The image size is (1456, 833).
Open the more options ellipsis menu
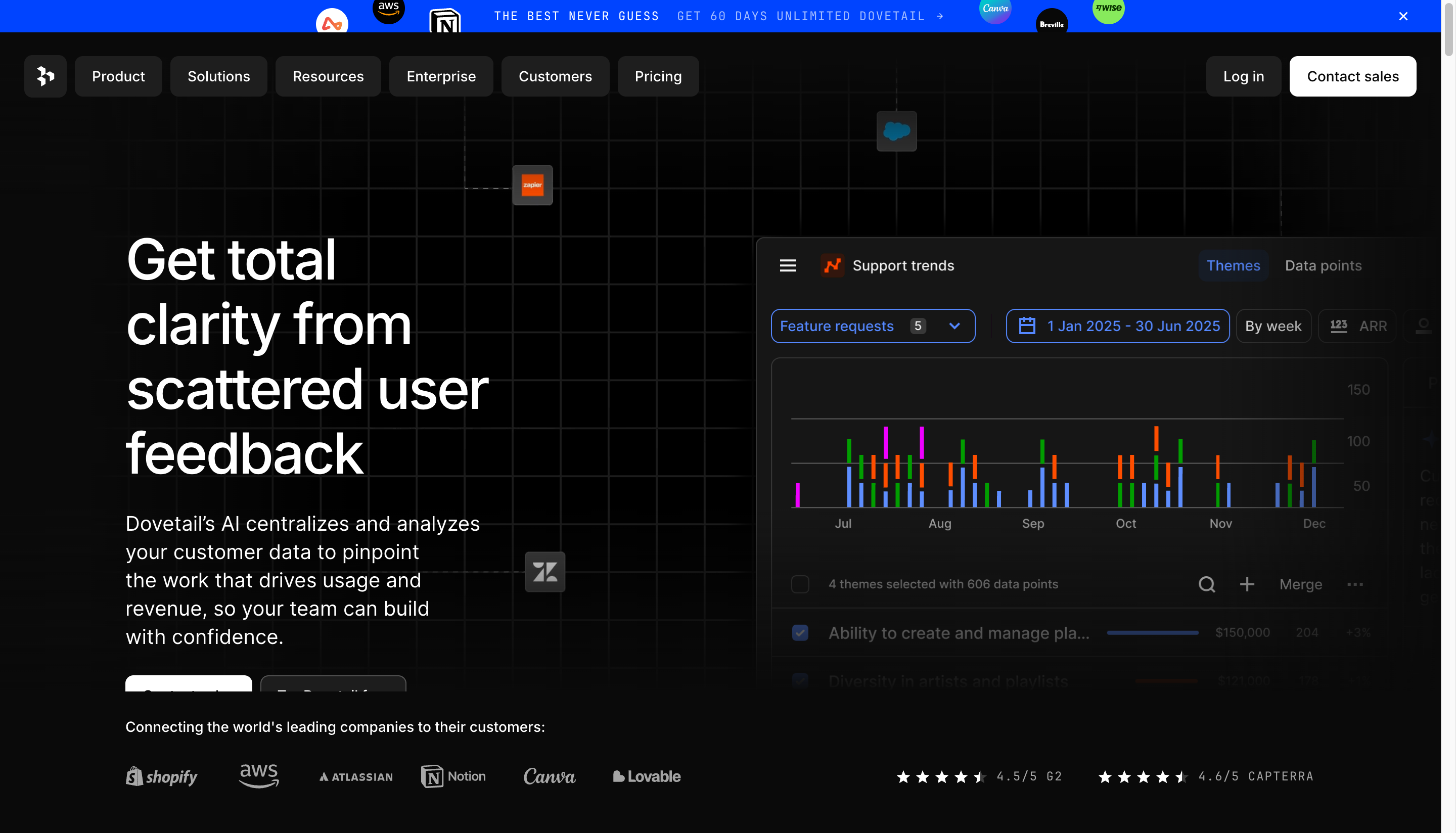pyautogui.click(x=1355, y=584)
